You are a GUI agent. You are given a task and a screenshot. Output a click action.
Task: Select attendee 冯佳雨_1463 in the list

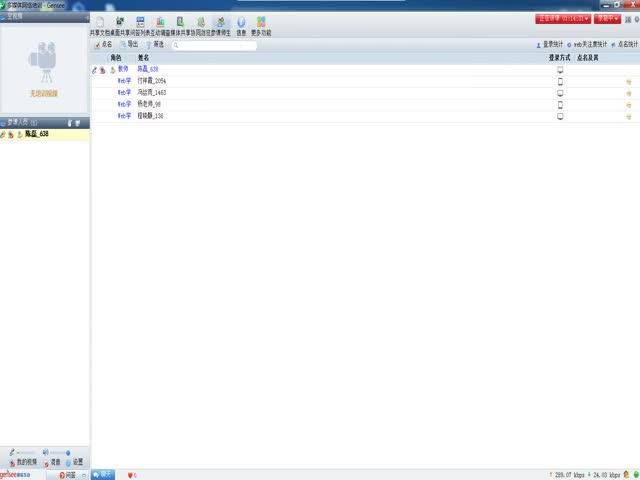[x=151, y=92]
